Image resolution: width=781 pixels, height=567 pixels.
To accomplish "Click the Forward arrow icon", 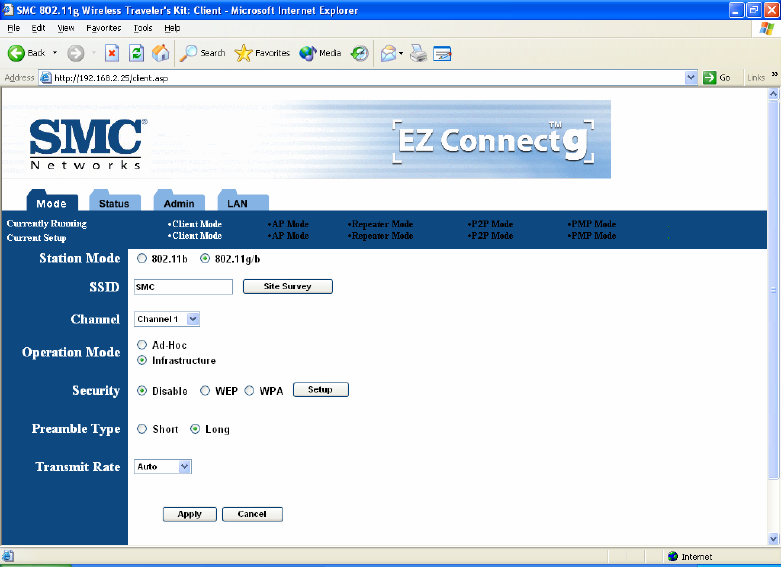I will (76, 53).
